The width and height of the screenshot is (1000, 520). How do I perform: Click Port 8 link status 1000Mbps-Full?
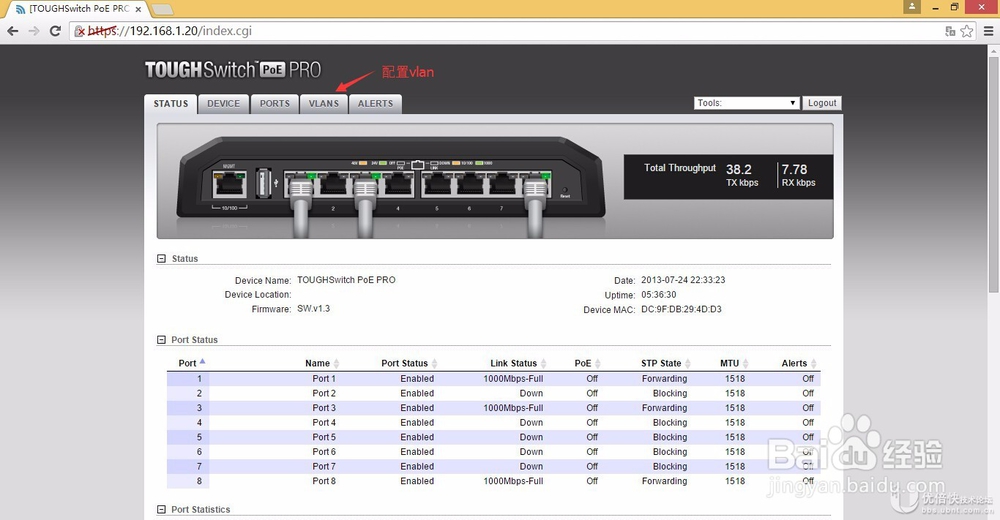click(513, 481)
